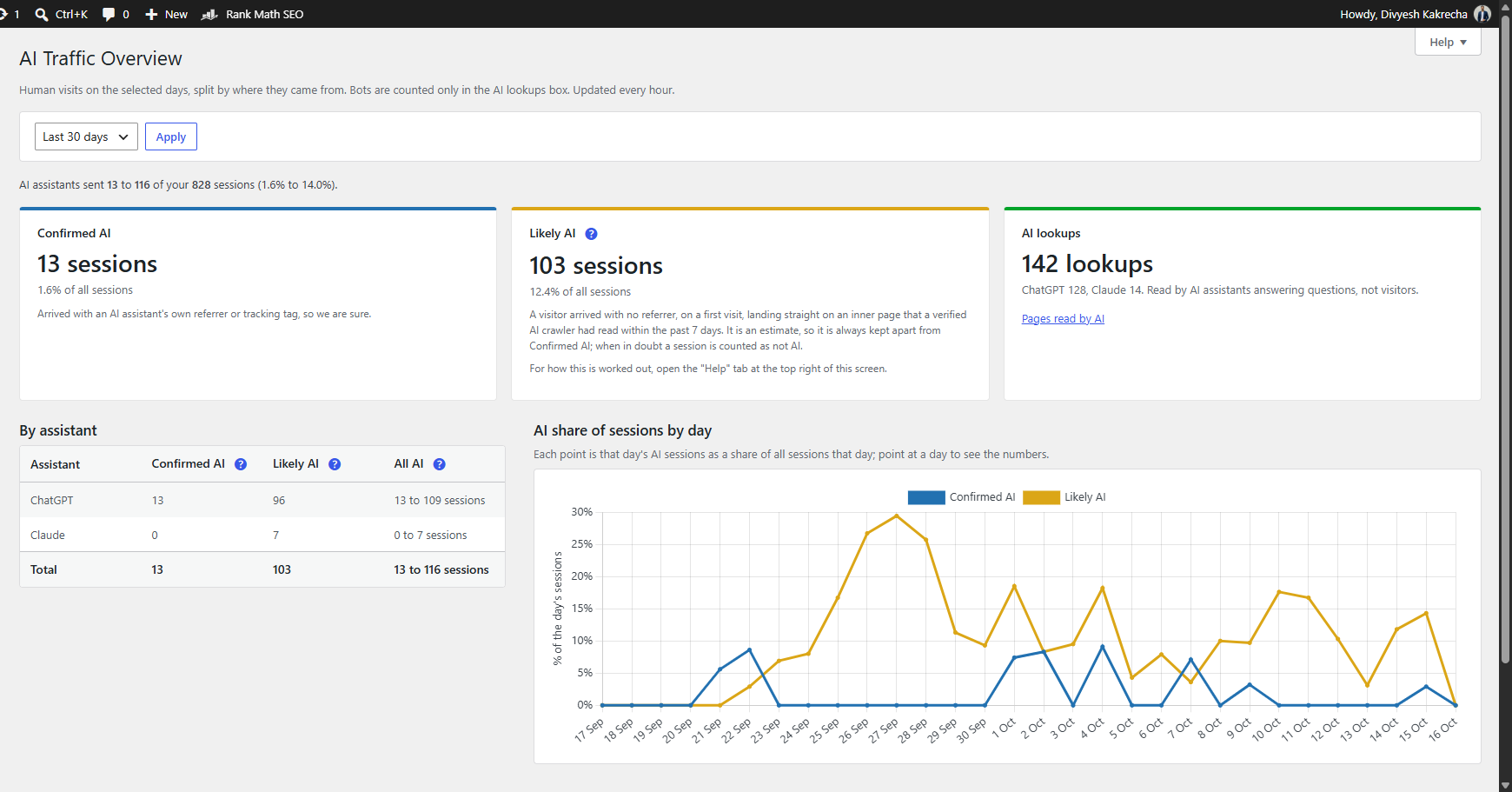
Task: Click the 'By assistant' heading
Action: click(x=58, y=430)
